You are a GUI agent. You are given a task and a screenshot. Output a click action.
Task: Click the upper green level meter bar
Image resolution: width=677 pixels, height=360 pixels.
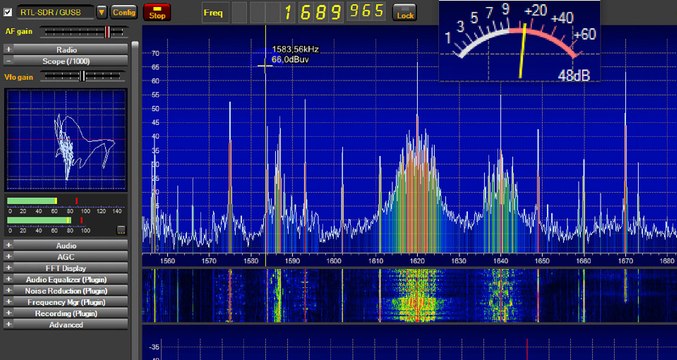[x=32, y=201]
